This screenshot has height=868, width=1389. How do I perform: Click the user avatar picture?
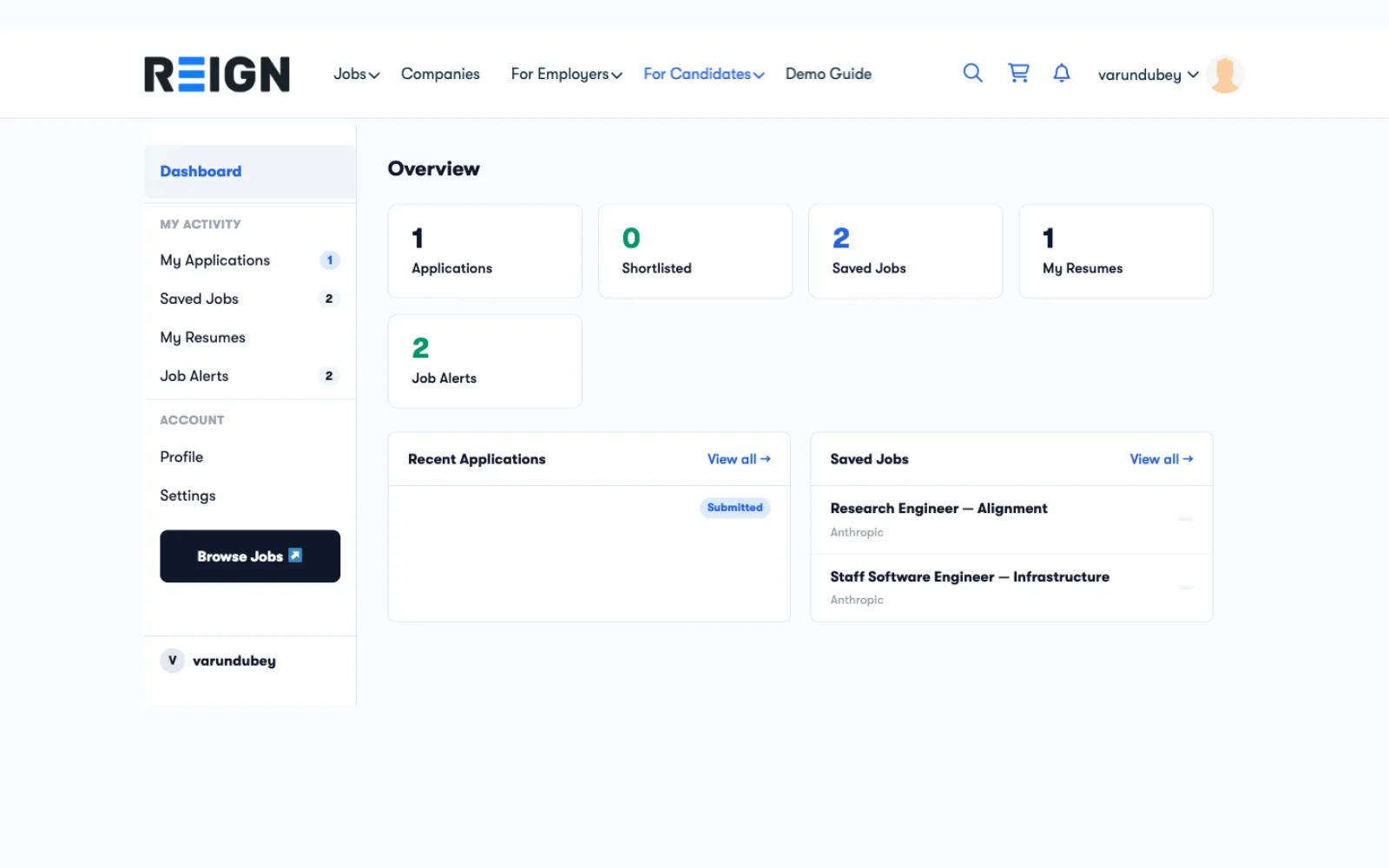pos(1225,75)
